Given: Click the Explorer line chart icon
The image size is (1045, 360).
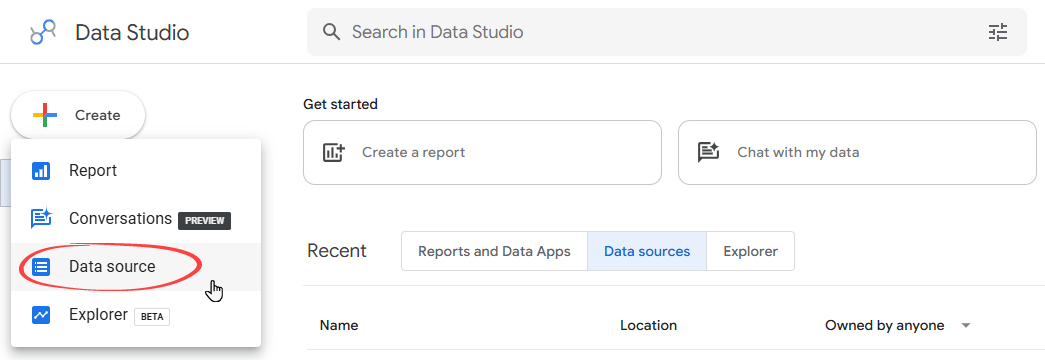Looking at the screenshot, I should tap(41, 315).
